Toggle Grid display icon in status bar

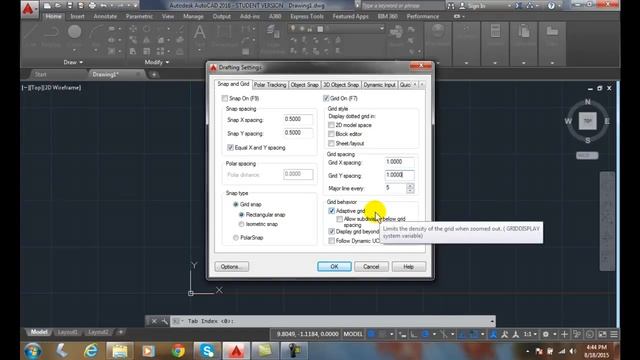point(371,334)
